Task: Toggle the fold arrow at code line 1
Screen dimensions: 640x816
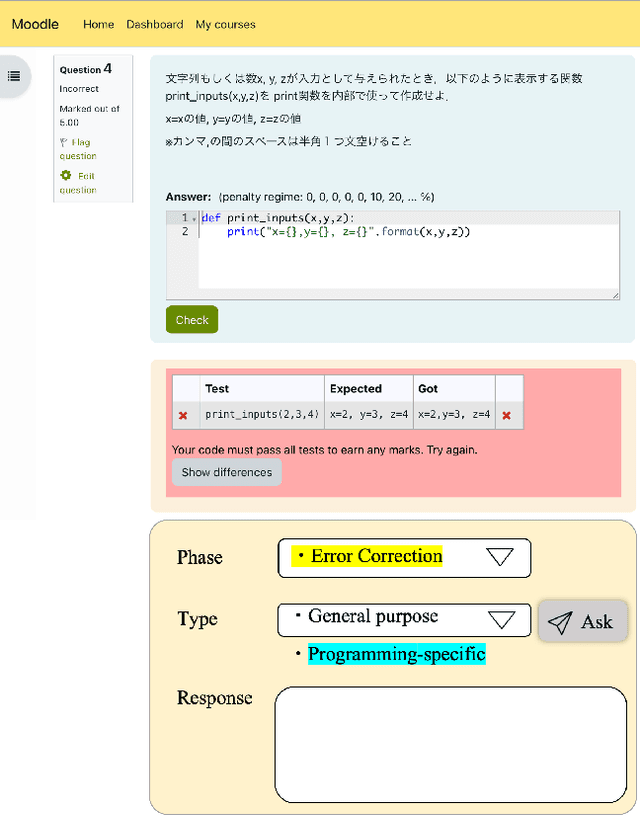Action: (194, 219)
